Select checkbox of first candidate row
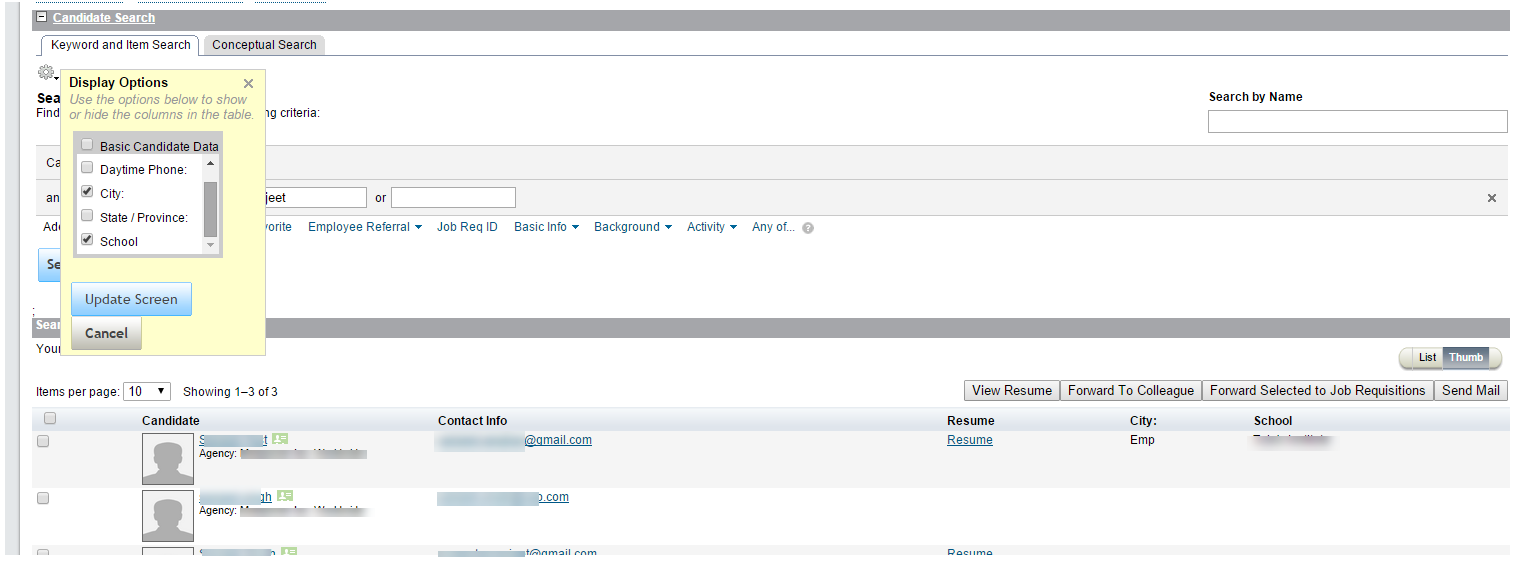Viewport: 1531px width, 565px height. coord(43,441)
